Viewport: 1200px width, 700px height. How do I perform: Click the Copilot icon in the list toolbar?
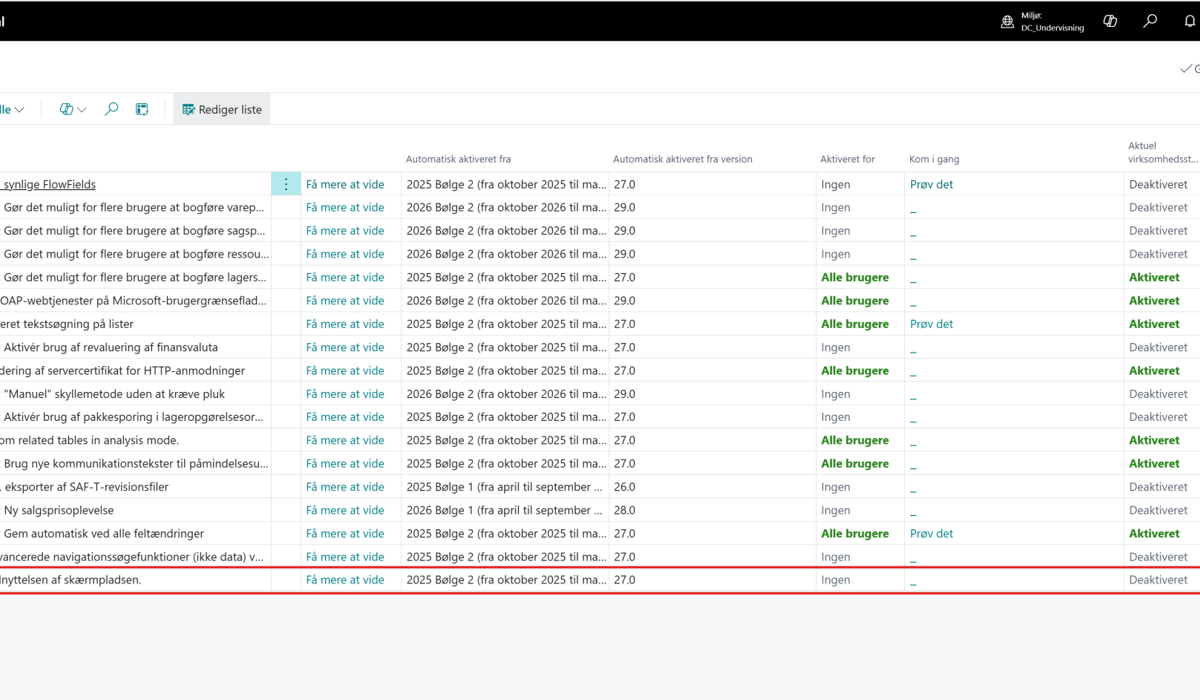tap(66, 109)
